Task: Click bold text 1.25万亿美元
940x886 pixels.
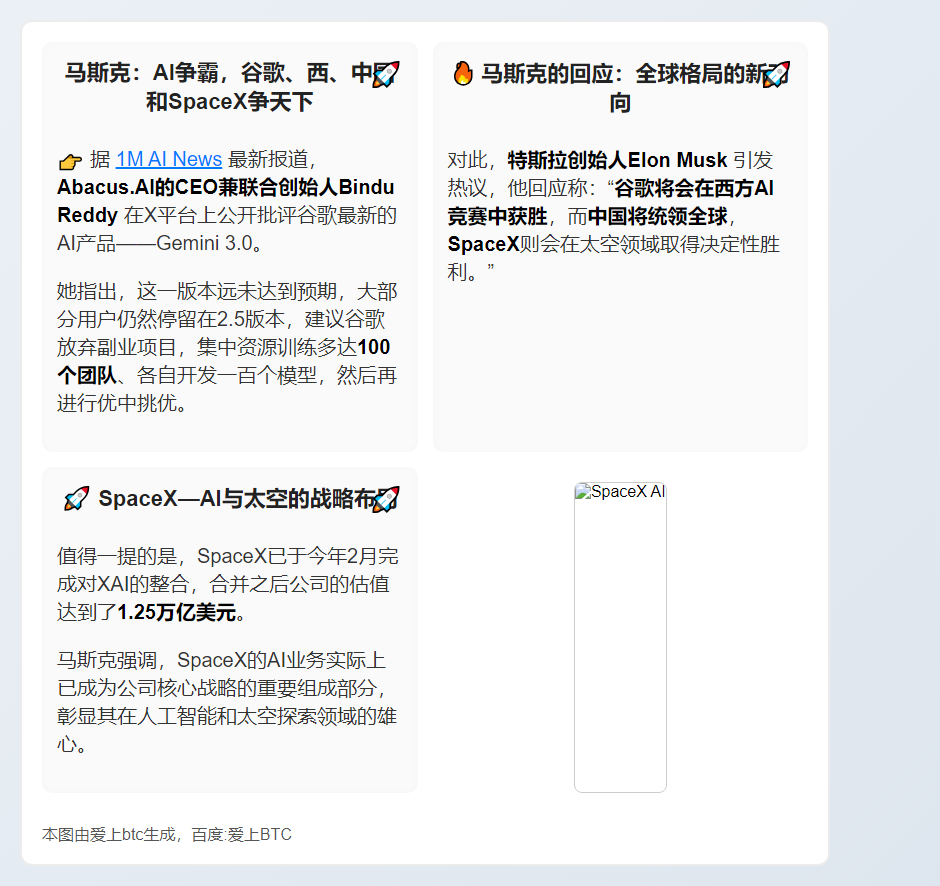Action: [177, 613]
